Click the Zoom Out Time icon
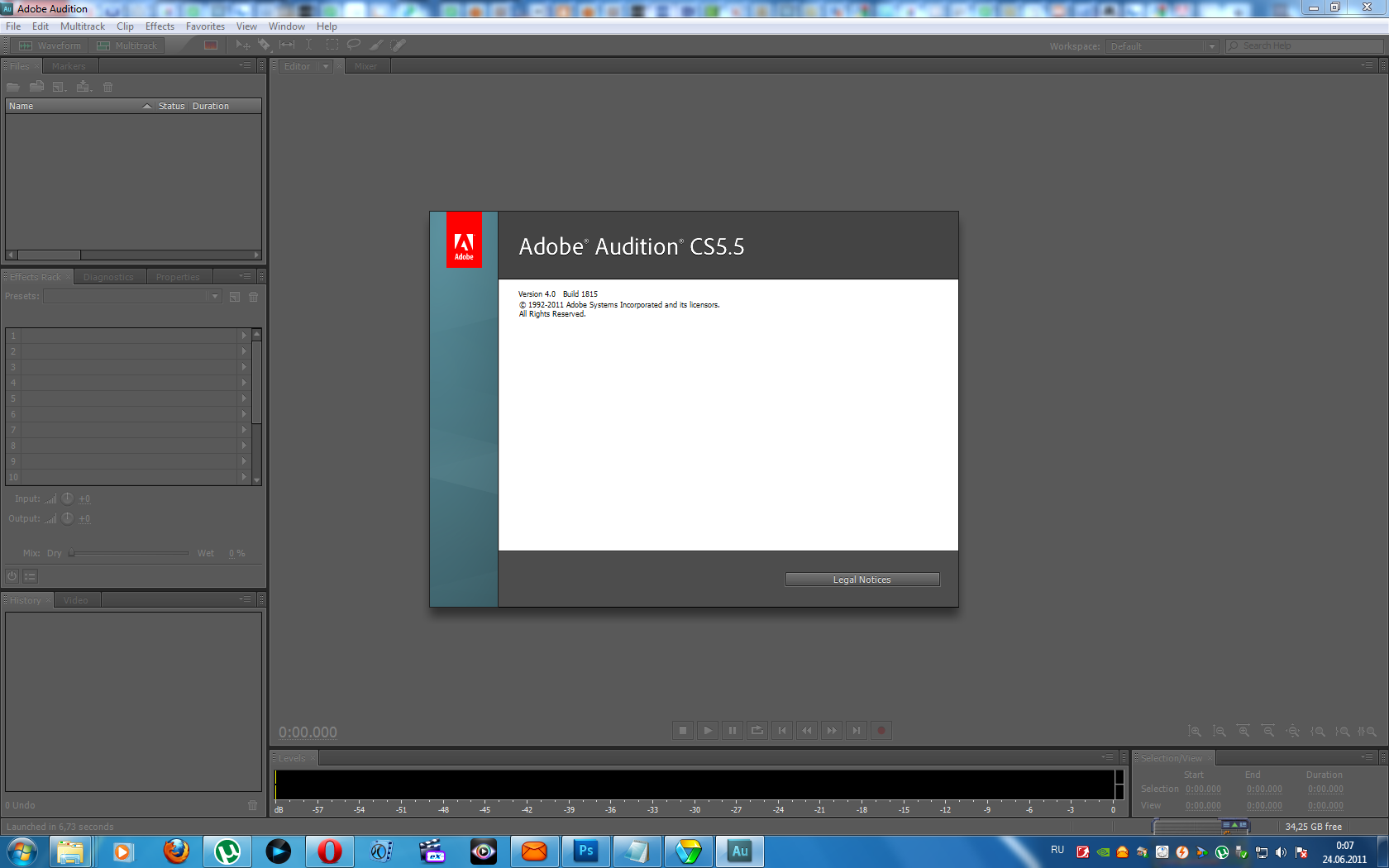This screenshot has height=868, width=1389. click(x=1268, y=732)
